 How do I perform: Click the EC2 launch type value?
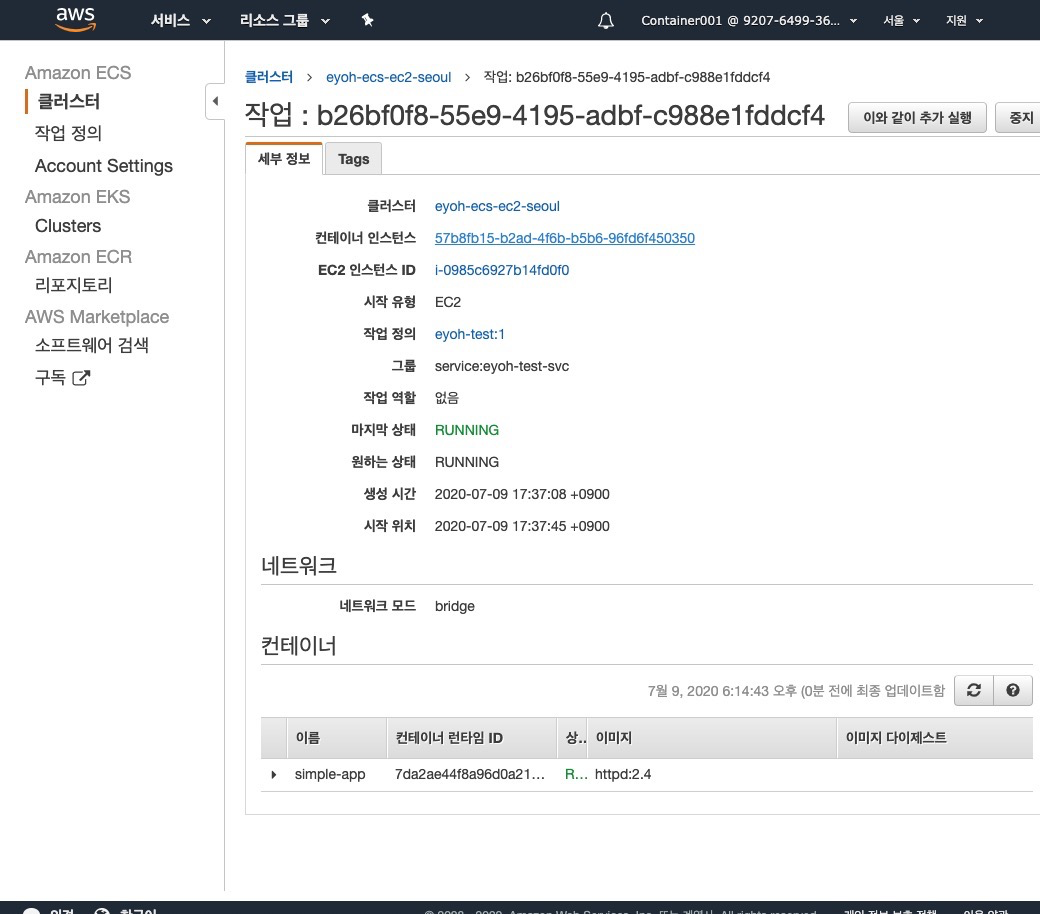(448, 302)
